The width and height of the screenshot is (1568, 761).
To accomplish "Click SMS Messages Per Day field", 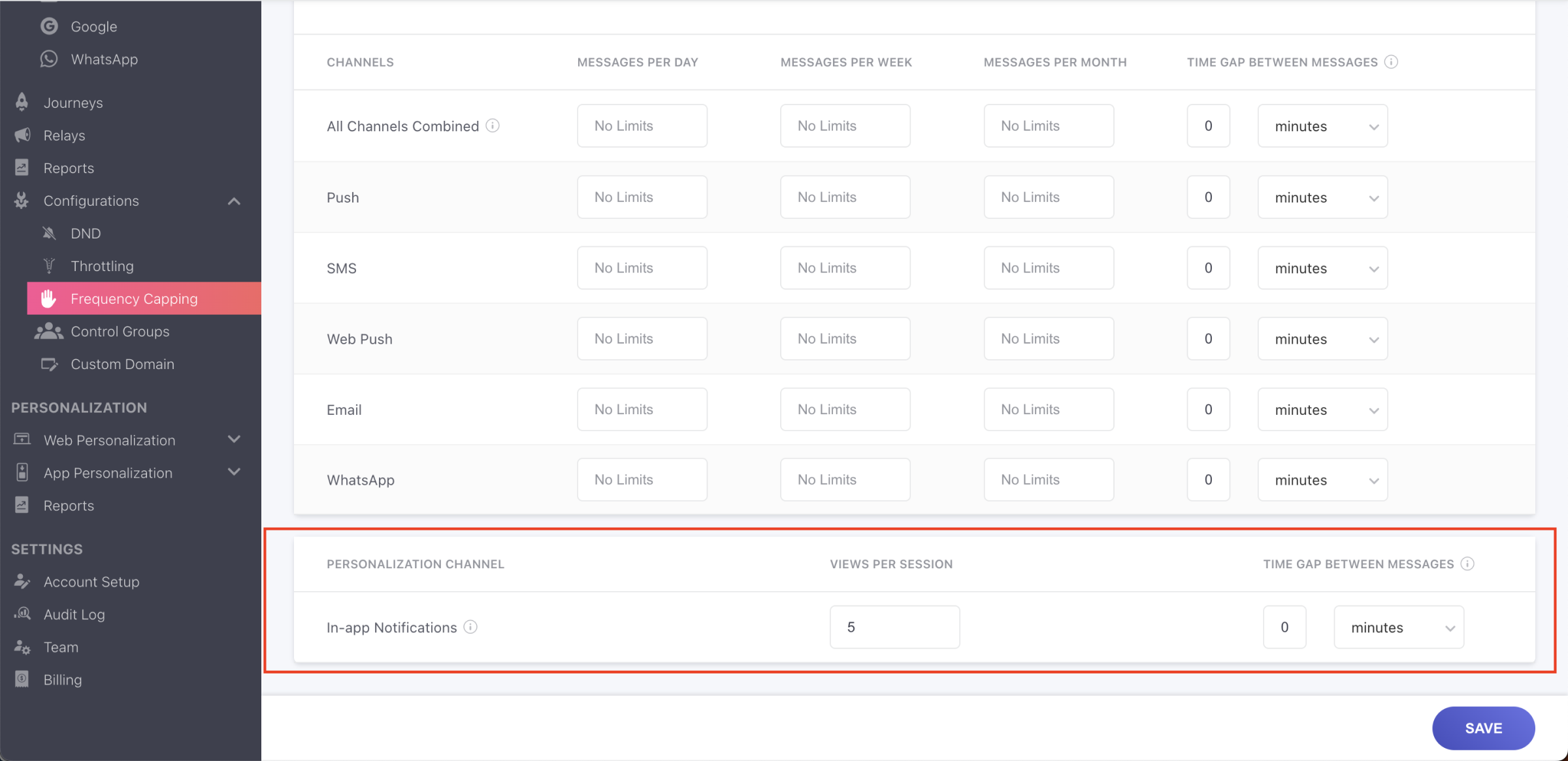I will tap(642, 268).
